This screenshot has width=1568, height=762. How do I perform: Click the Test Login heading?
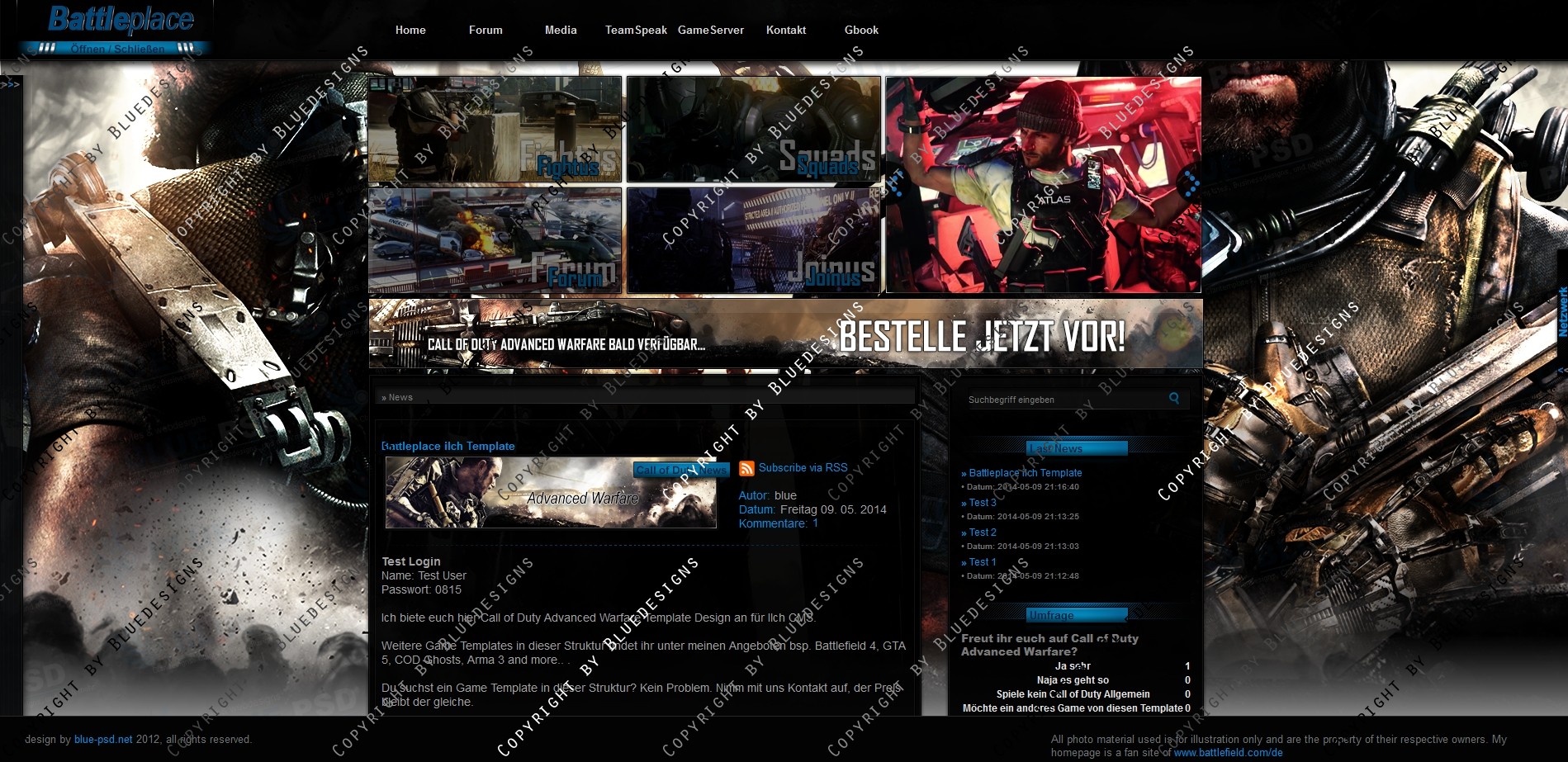[410, 561]
